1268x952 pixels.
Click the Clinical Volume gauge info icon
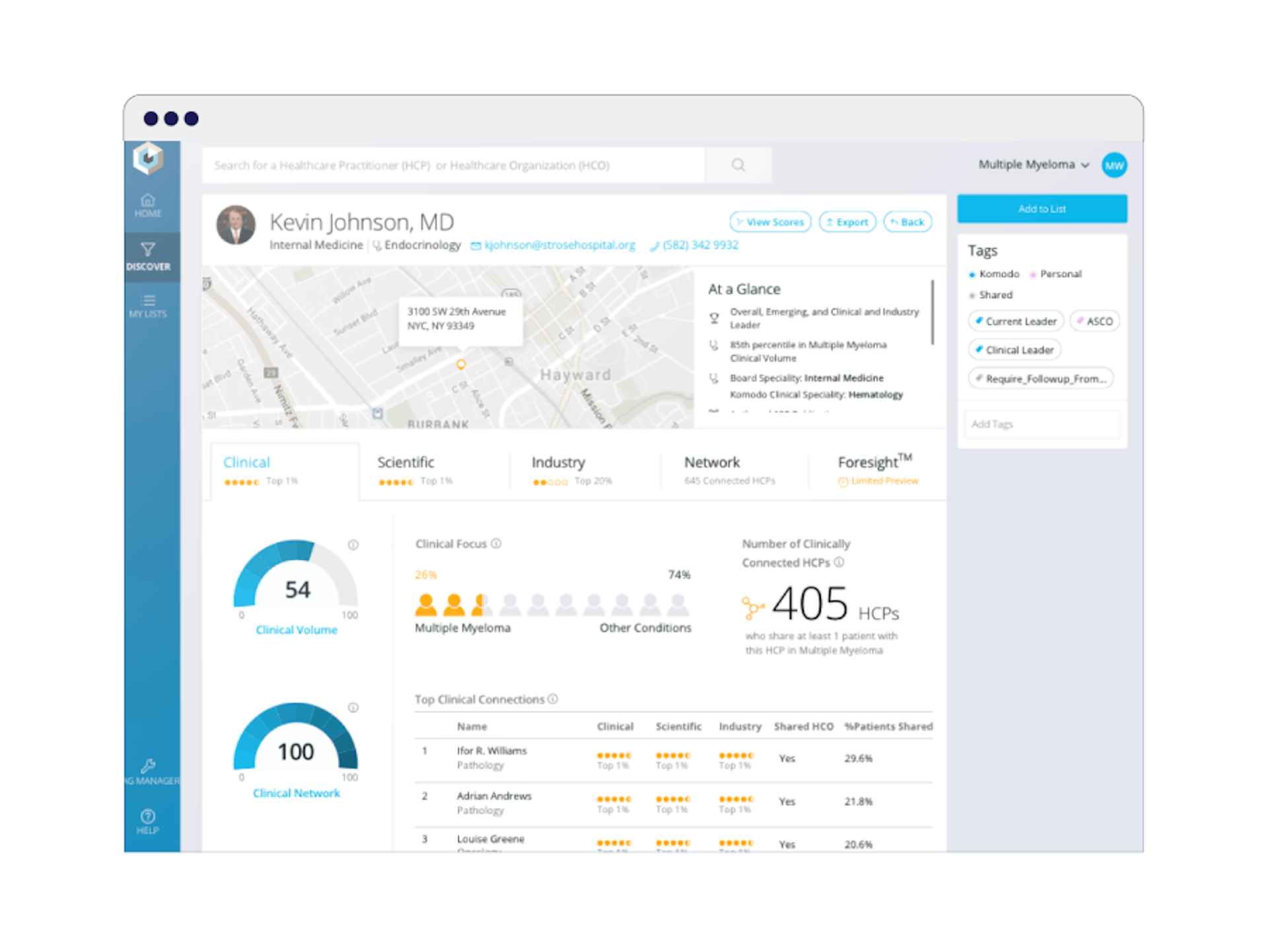(x=352, y=545)
